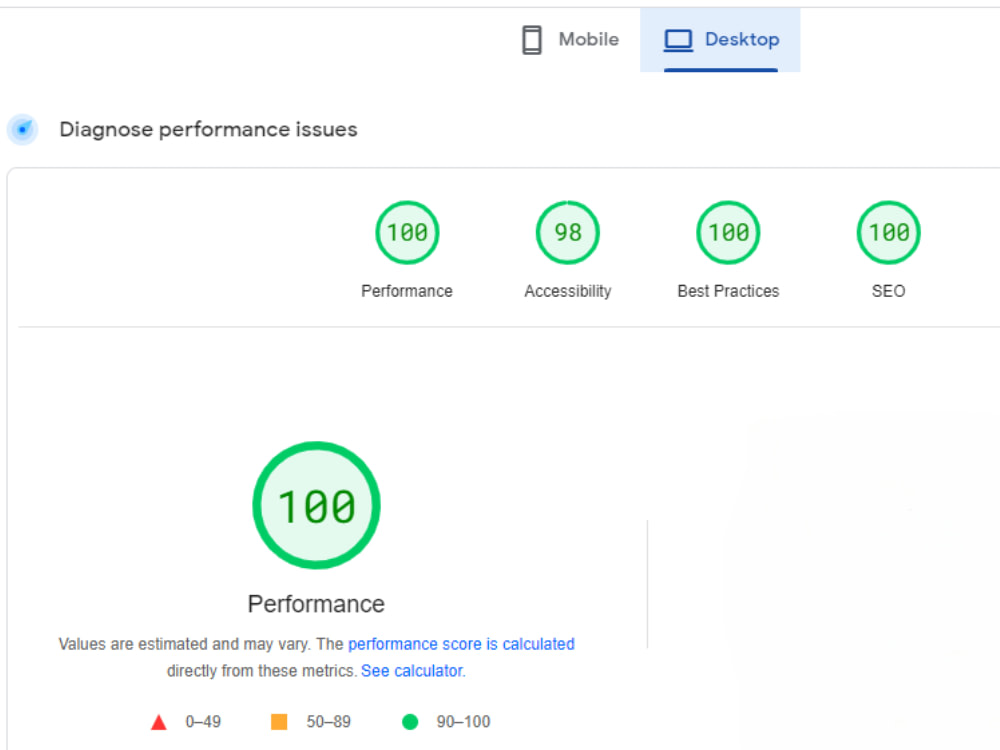Click the 50–89 legend range
This screenshot has width=1000, height=750.
(x=328, y=722)
